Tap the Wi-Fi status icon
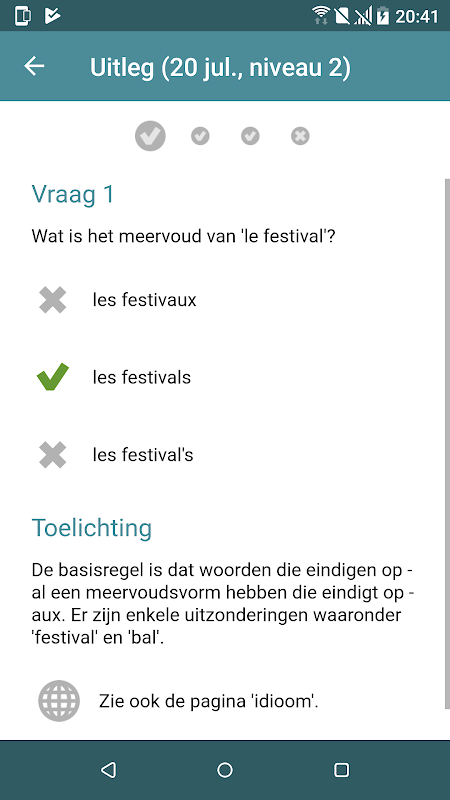Screen dimensions: 450x800 [321, 15]
